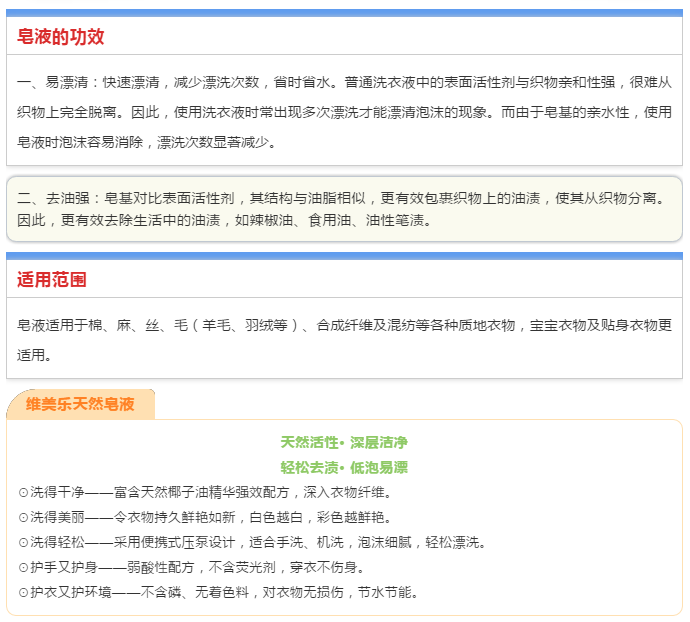The width and height of the screenshot is (690, 622).
Task: Click the line starting with 洗得轻松
Action: (x=252, y=542)
